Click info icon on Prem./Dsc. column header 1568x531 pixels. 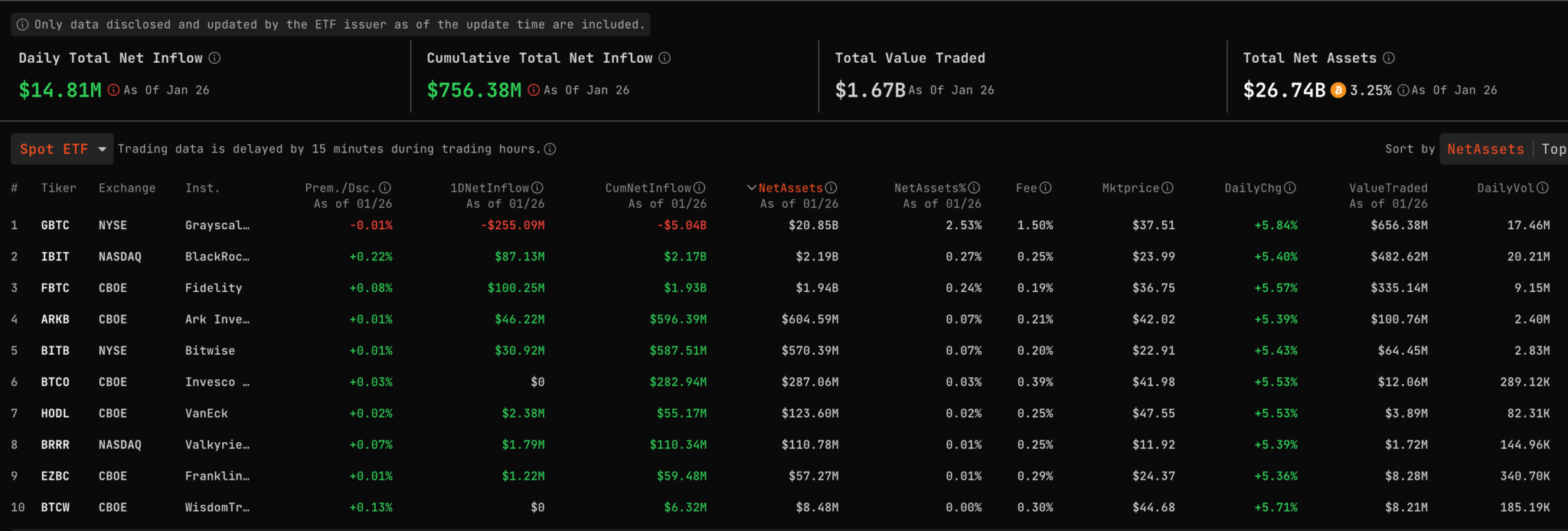[385, 188]
